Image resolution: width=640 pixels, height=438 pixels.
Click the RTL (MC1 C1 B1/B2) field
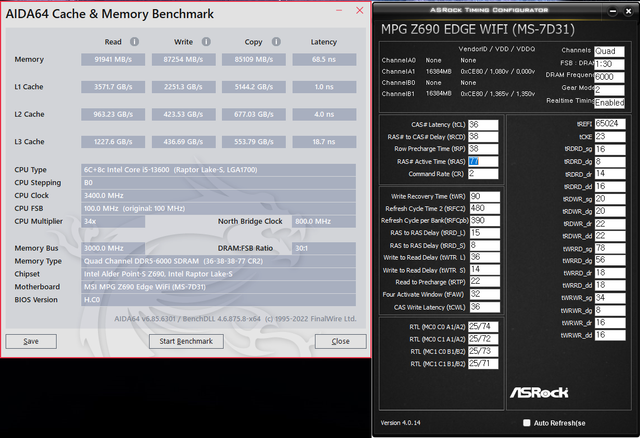[x=483, y=363]
